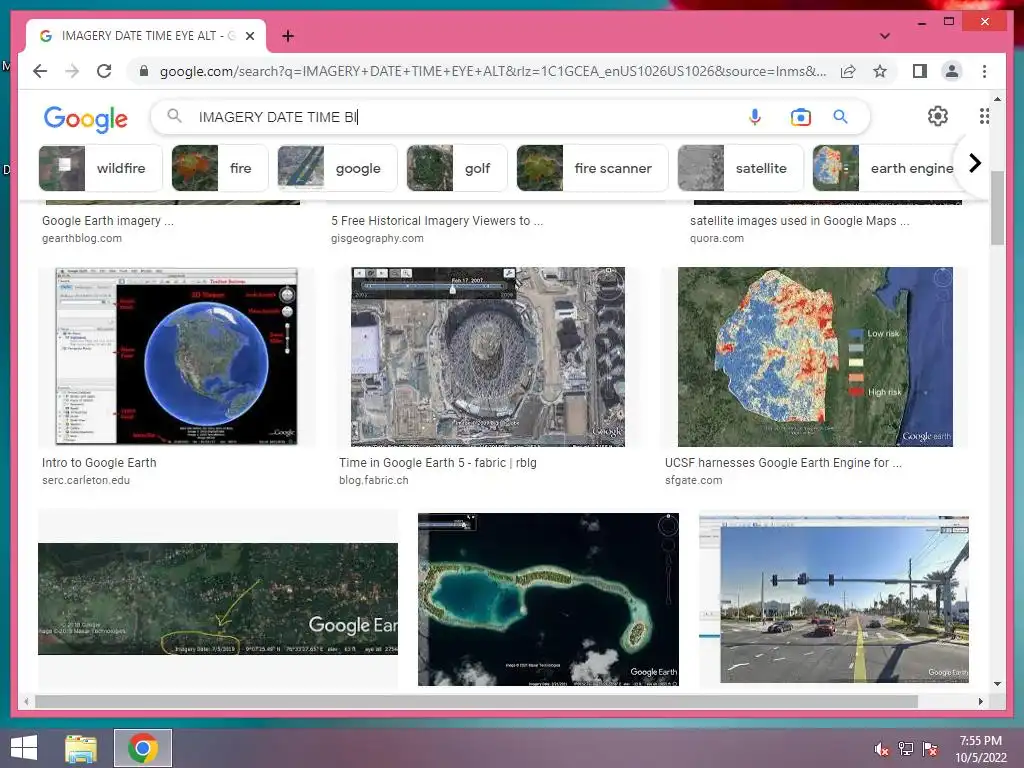Open the Google apps grid

point(984,116)
